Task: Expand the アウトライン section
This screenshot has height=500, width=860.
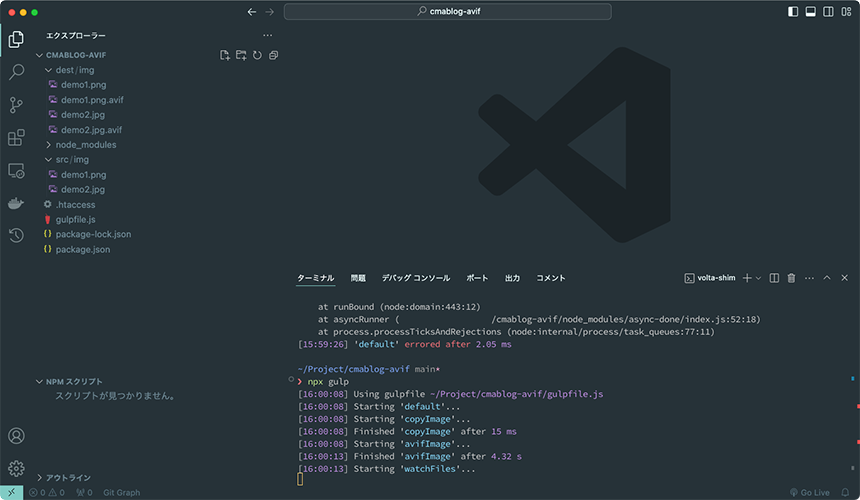Action: tap(68, 478)
